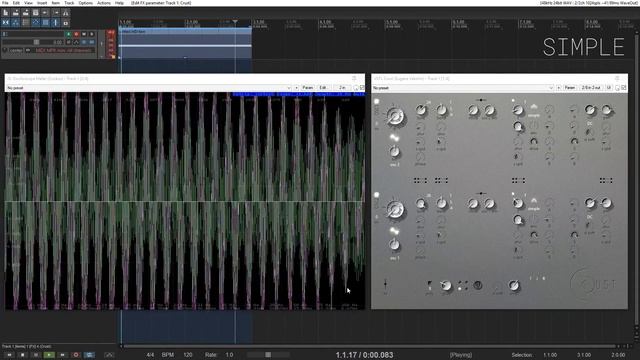Click Param button in Crust window
The width and height of the screenshot is (640, 360).
pyautogui.click(x=569, y=88)
